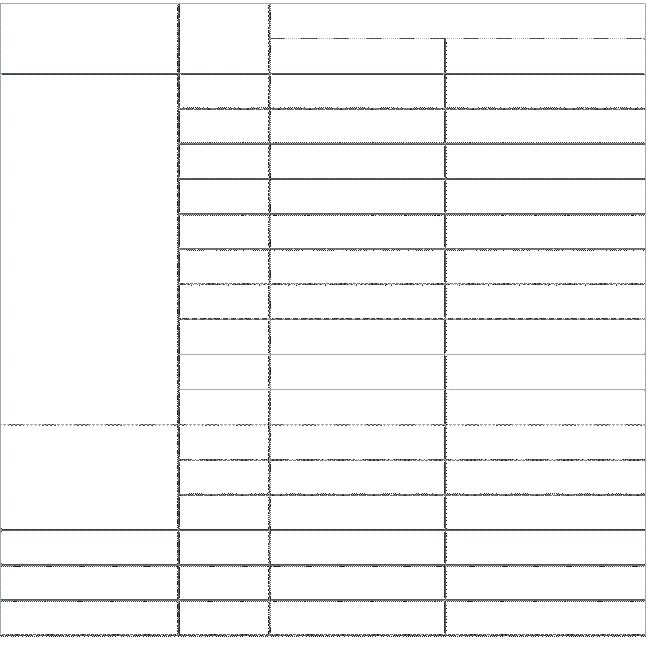
Task: Click the empty top-left header cell
Action: click(x=89, y=38)
